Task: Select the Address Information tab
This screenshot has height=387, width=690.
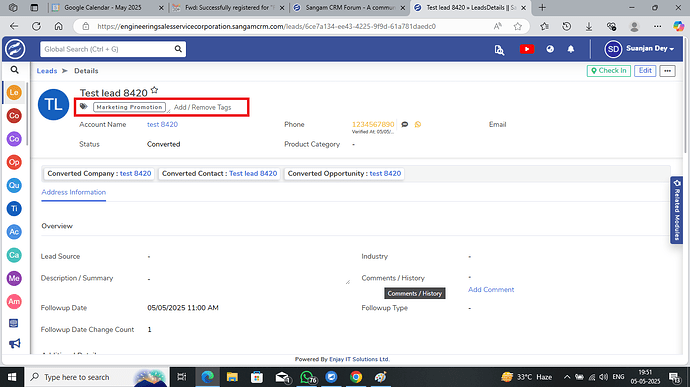Action: pyautogui.click(x=73, y=192)
